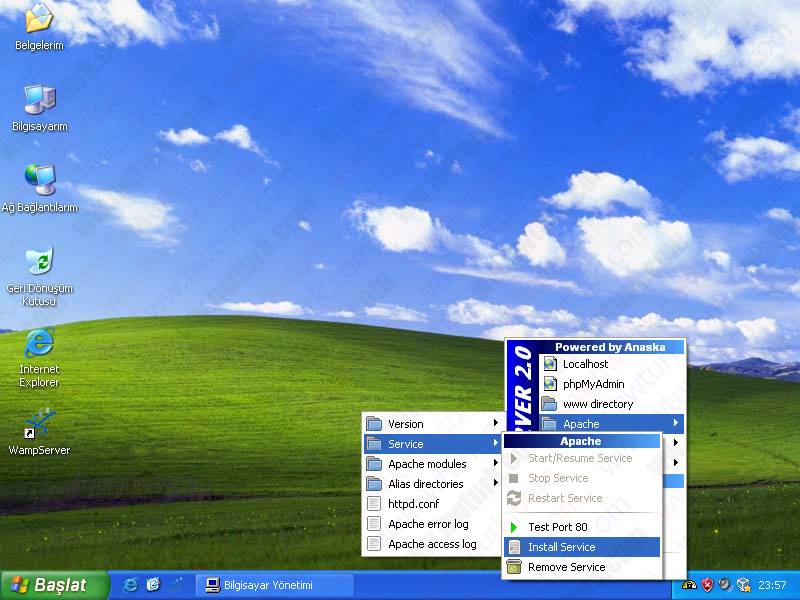
Task: Click the Başlat start button
Action: pos(55,585)
